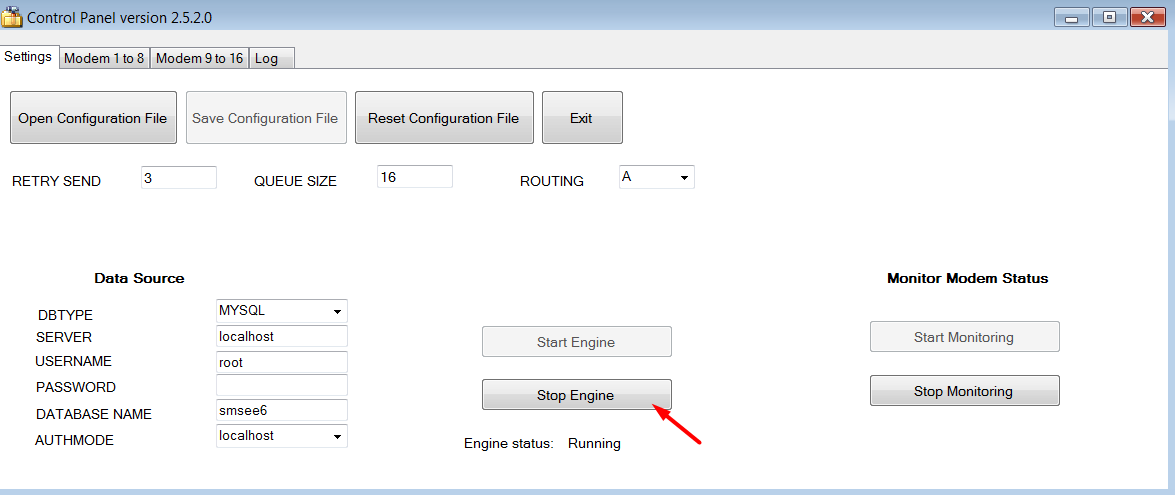Screen dimensions: 1175x495
Task: Switch to the Modem 1 to 8 tab
Action: click(104, 59)
